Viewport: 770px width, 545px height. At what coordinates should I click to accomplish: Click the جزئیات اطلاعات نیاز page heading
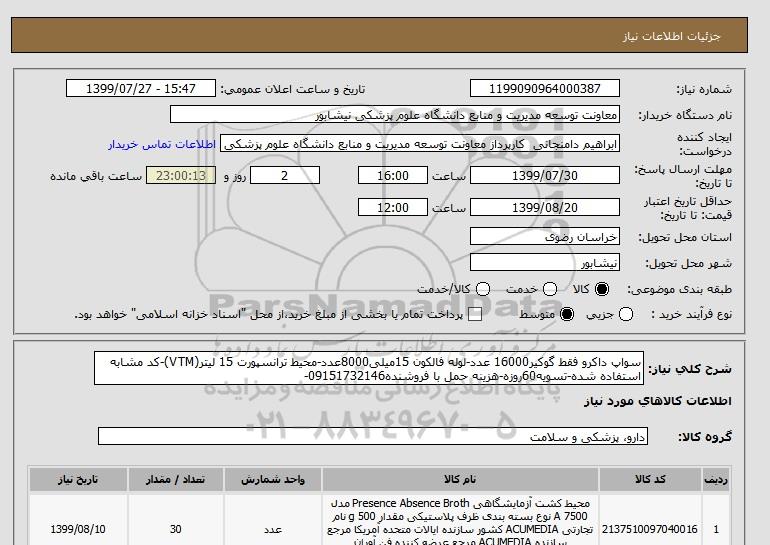point(671,36)
